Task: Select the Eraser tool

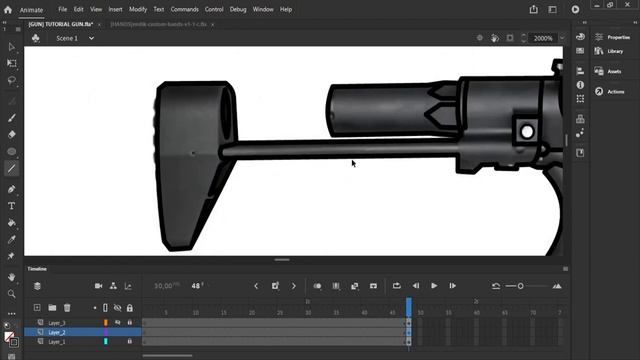Action: point(11,135)
